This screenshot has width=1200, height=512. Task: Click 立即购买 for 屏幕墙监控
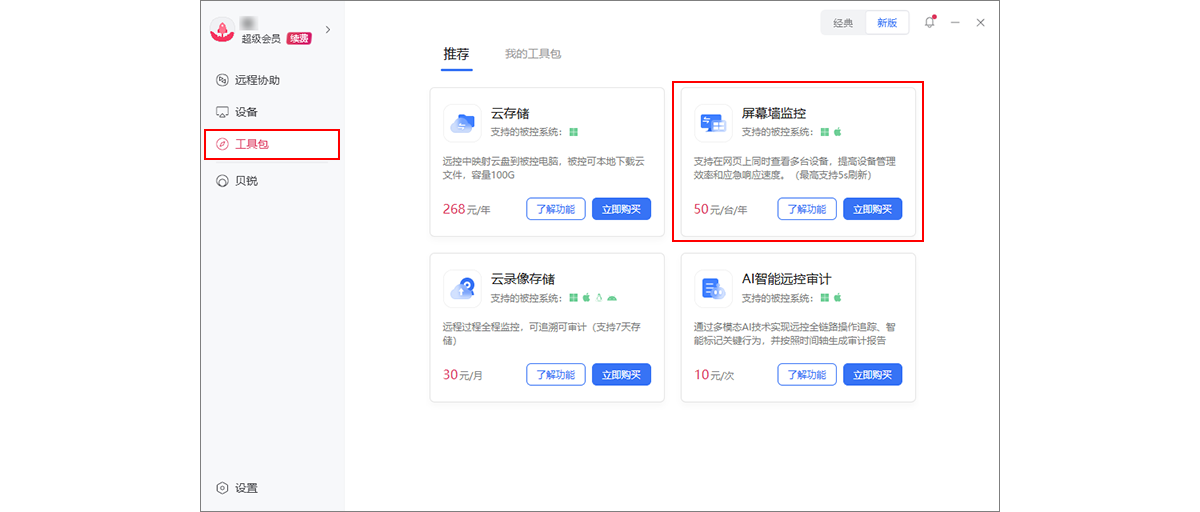tap(873, 209)
